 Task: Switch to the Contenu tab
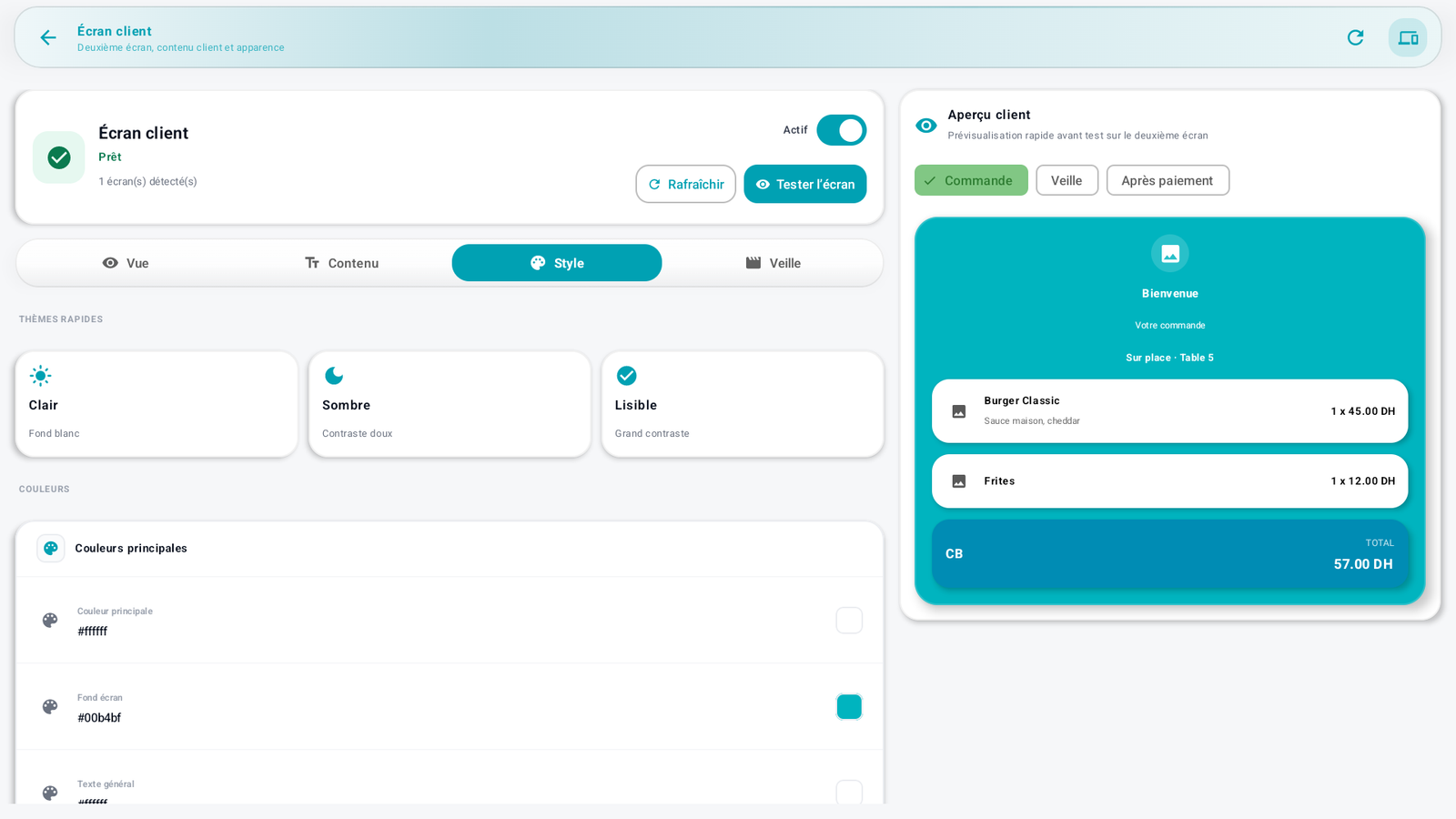(341, 263)
